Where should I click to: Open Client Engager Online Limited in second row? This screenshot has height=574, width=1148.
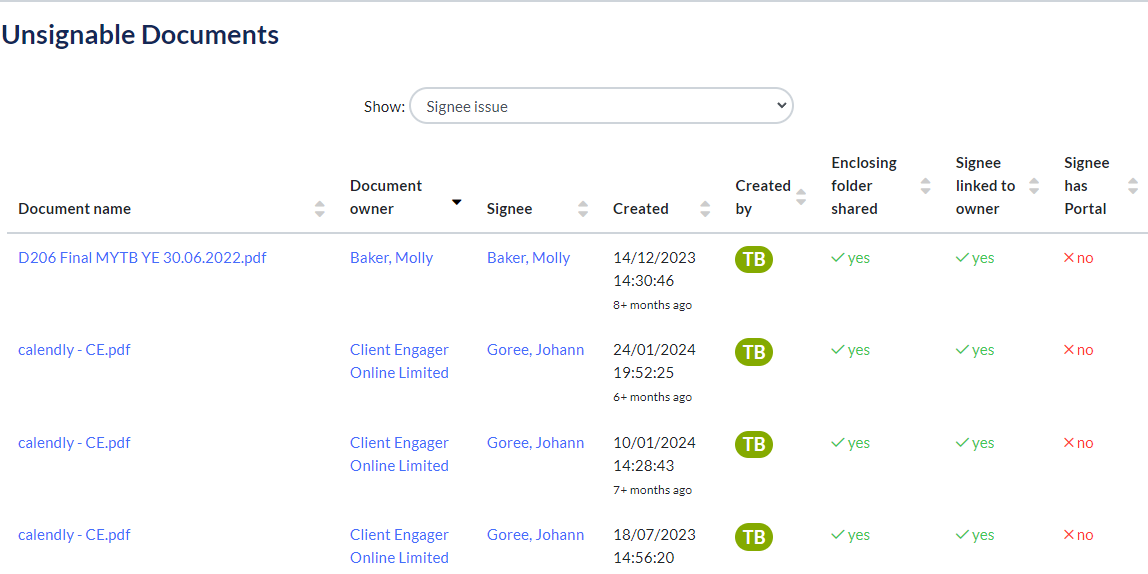(399, 361)
